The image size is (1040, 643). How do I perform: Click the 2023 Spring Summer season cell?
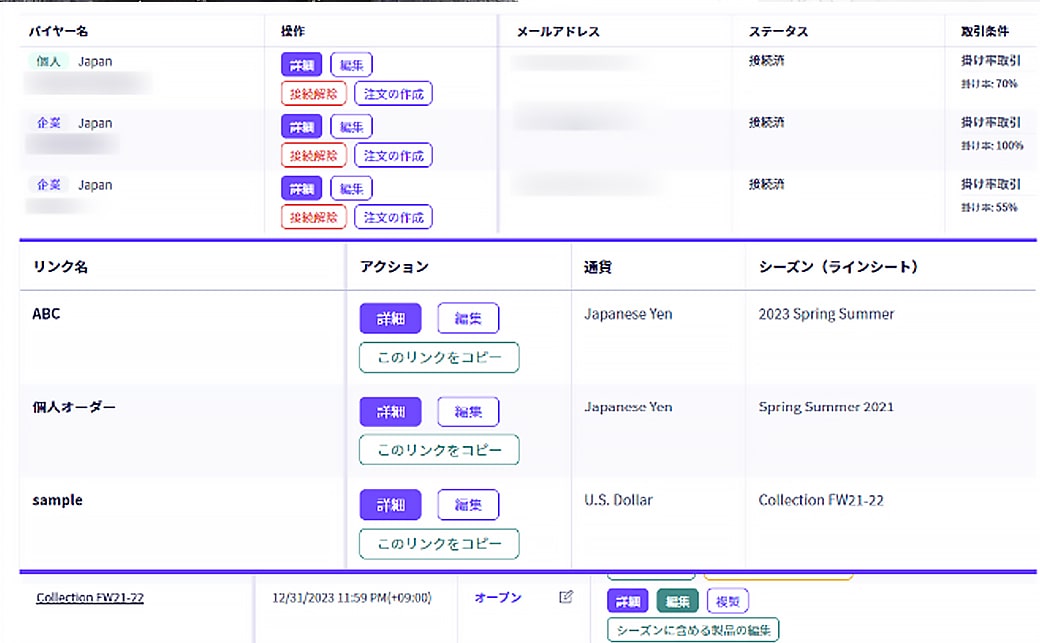point(826,314)
